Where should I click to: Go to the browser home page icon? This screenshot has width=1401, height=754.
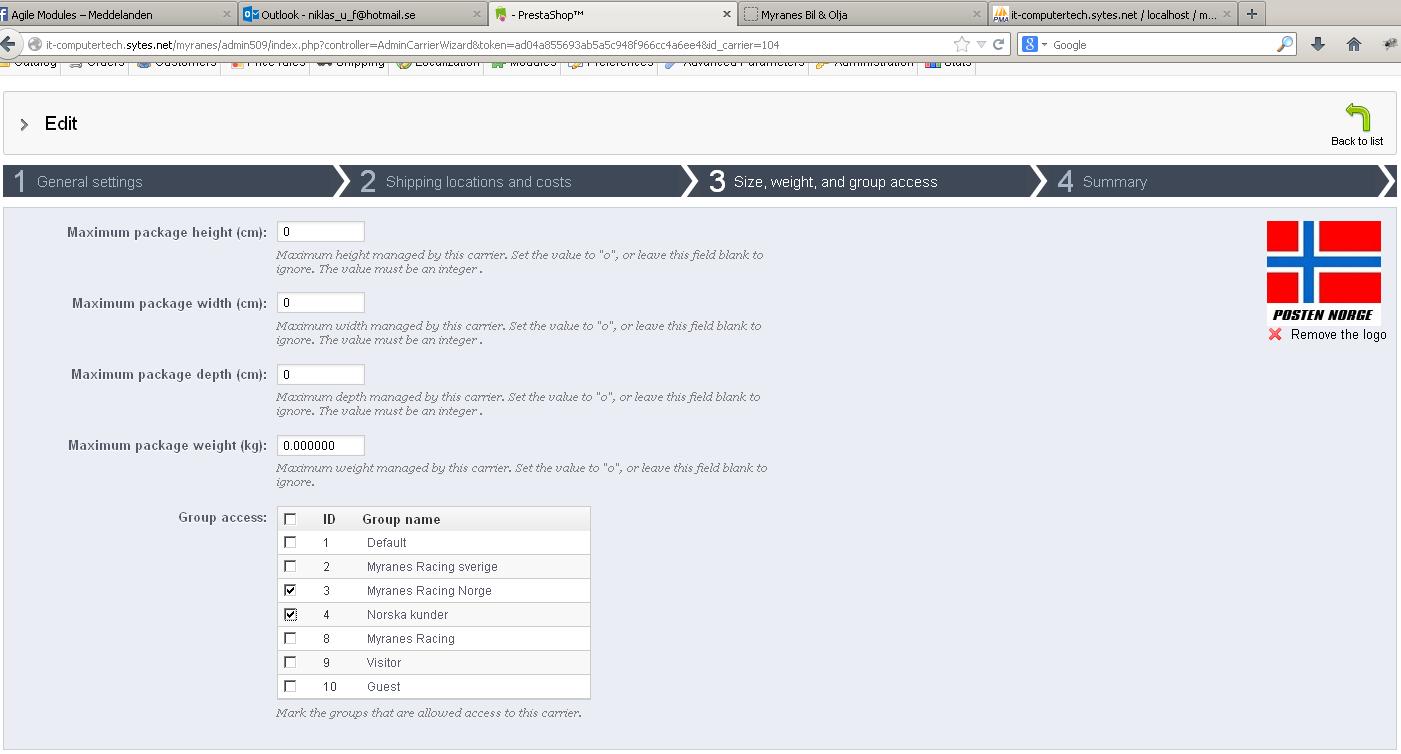click(1354, 44)
